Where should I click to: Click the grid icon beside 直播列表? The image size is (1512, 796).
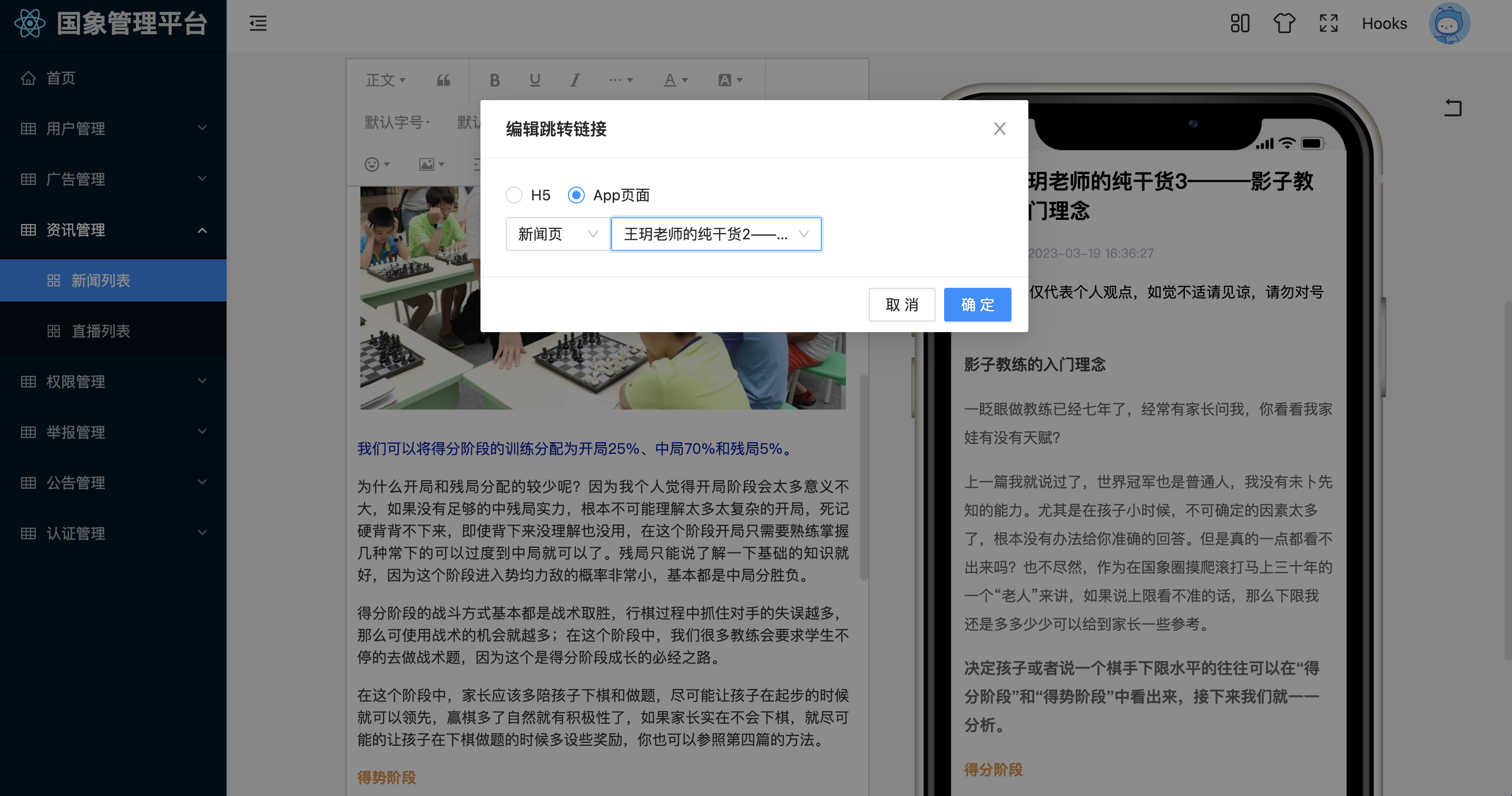coord(53,331)
